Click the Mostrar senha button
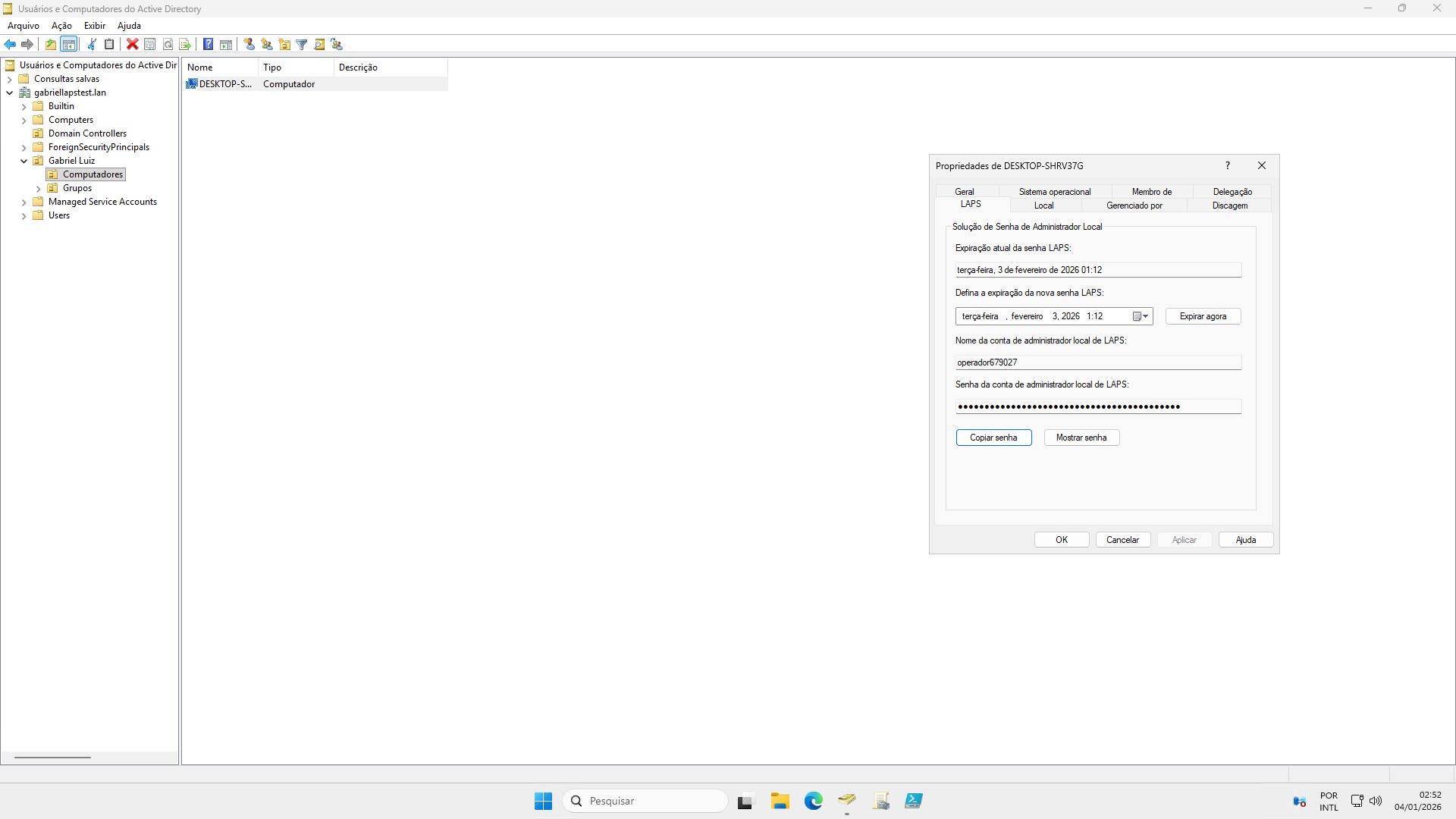 (x=1081, y=438)
